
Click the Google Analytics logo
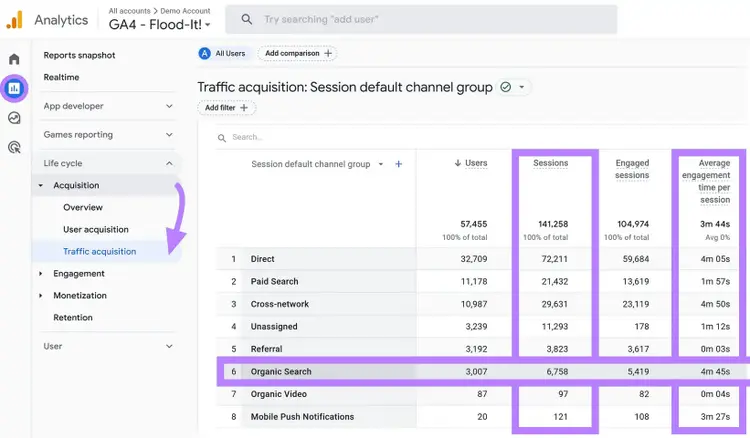14,20
